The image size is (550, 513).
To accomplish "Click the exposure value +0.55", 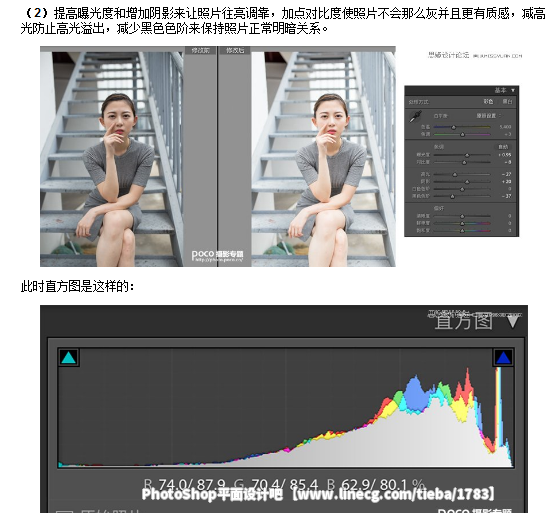I will (504, 155).
